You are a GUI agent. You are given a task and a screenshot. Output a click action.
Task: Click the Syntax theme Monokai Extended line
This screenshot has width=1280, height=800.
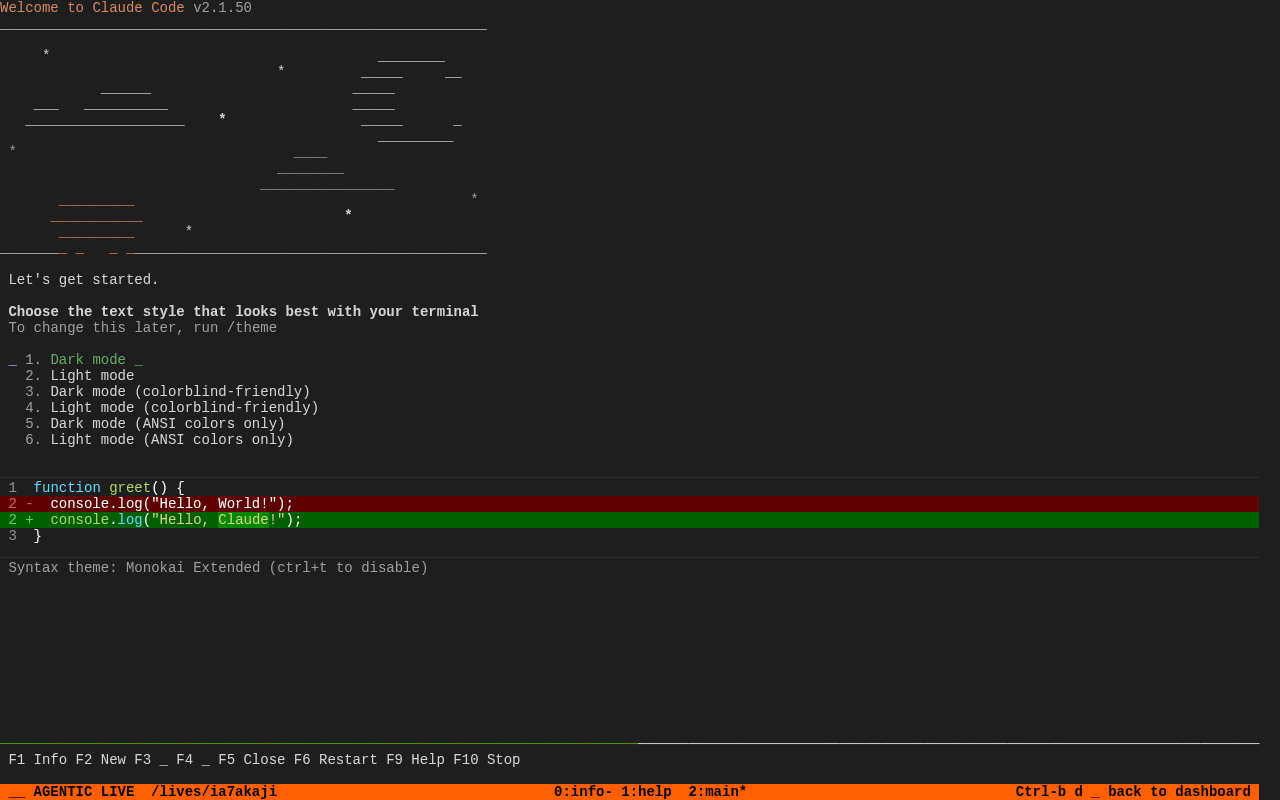coord(218,568)
